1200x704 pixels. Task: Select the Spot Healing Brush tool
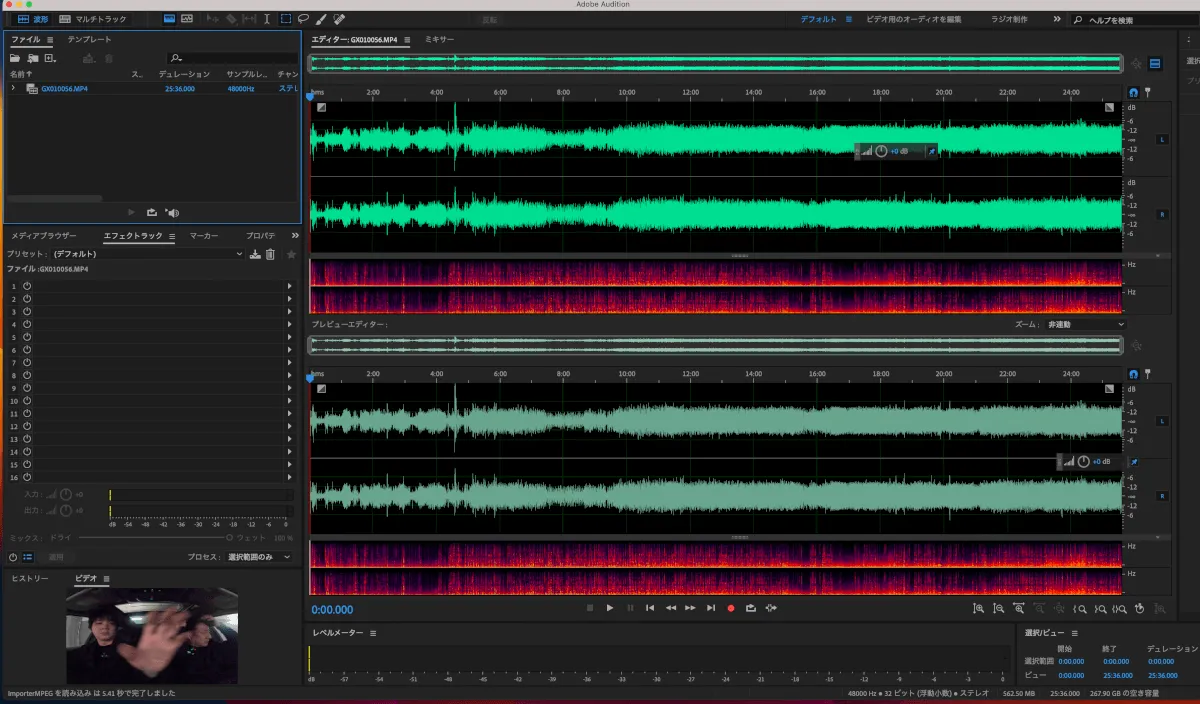339,19
